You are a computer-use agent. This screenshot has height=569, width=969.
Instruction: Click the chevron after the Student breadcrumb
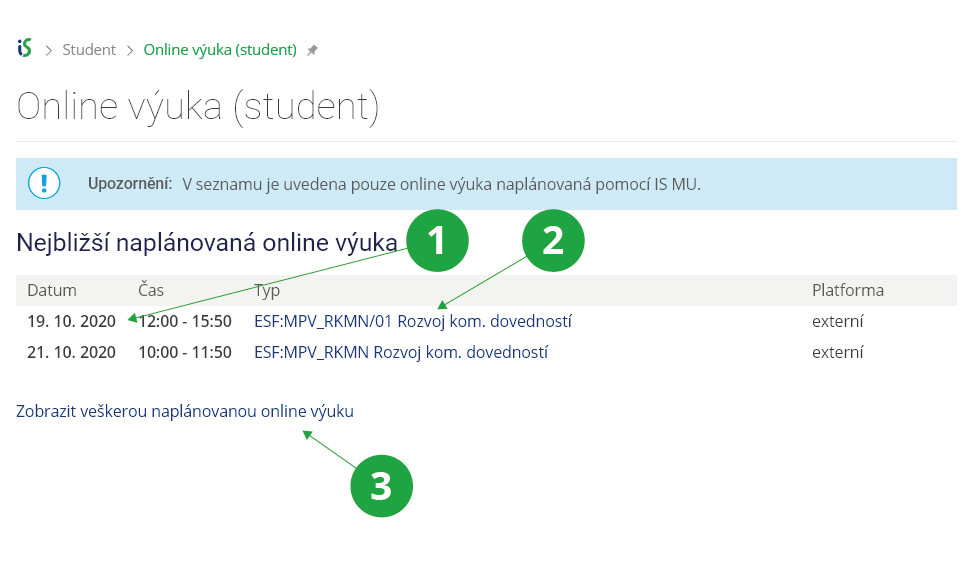pyautogui.click(x=130, y=50)
